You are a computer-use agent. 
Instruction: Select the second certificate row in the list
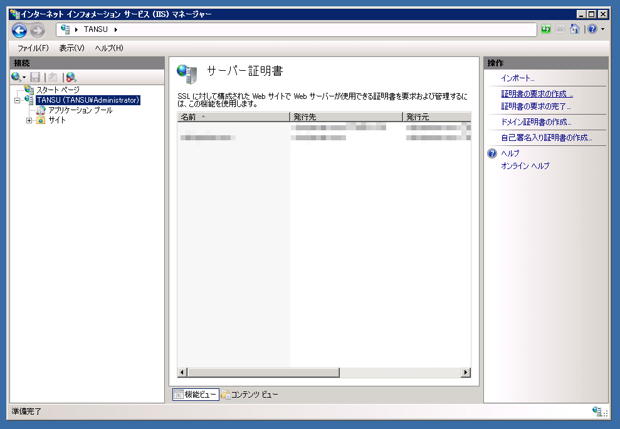(x=324, y=138)
